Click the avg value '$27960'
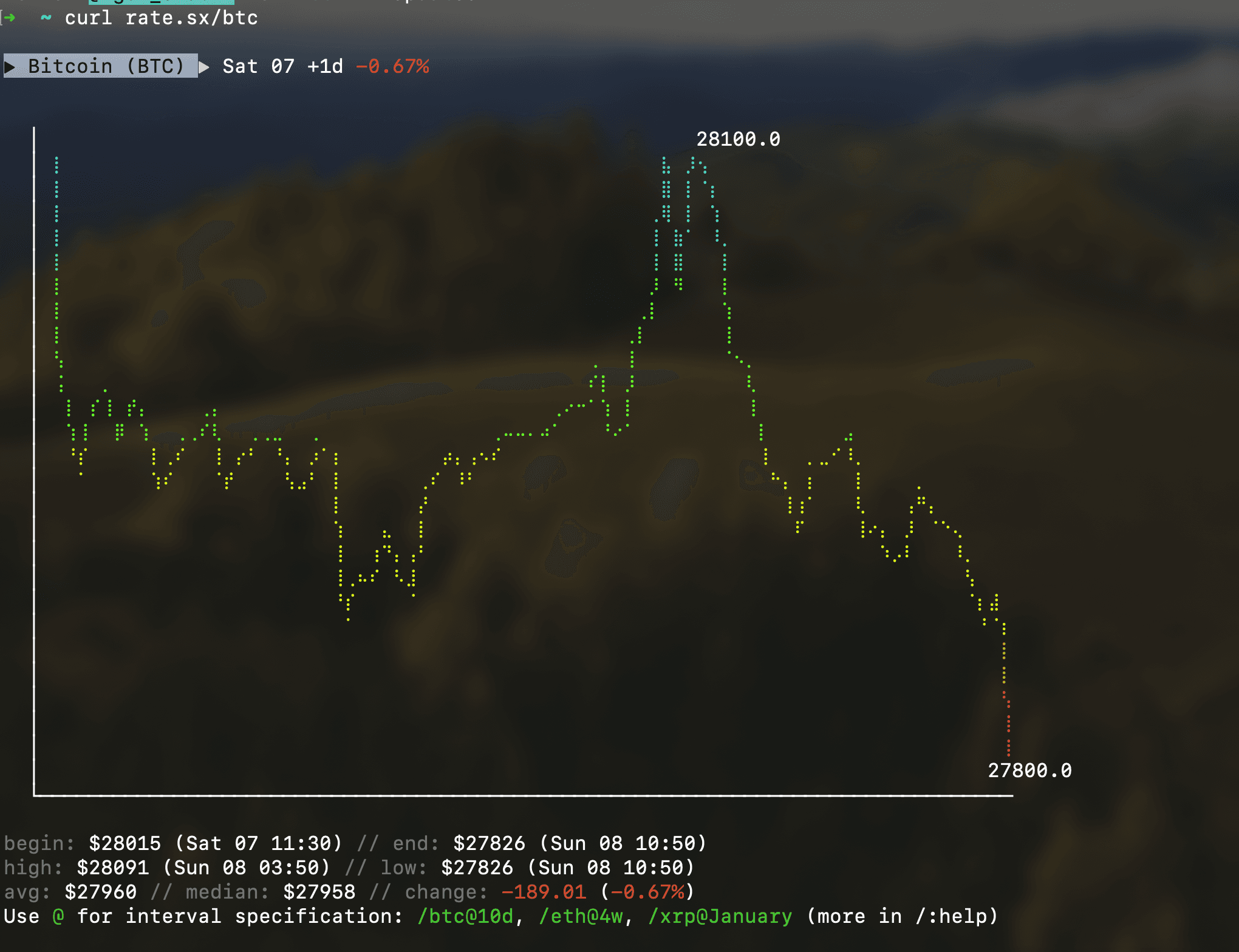The image size is (1239, 952). click(x=101, y=892)
